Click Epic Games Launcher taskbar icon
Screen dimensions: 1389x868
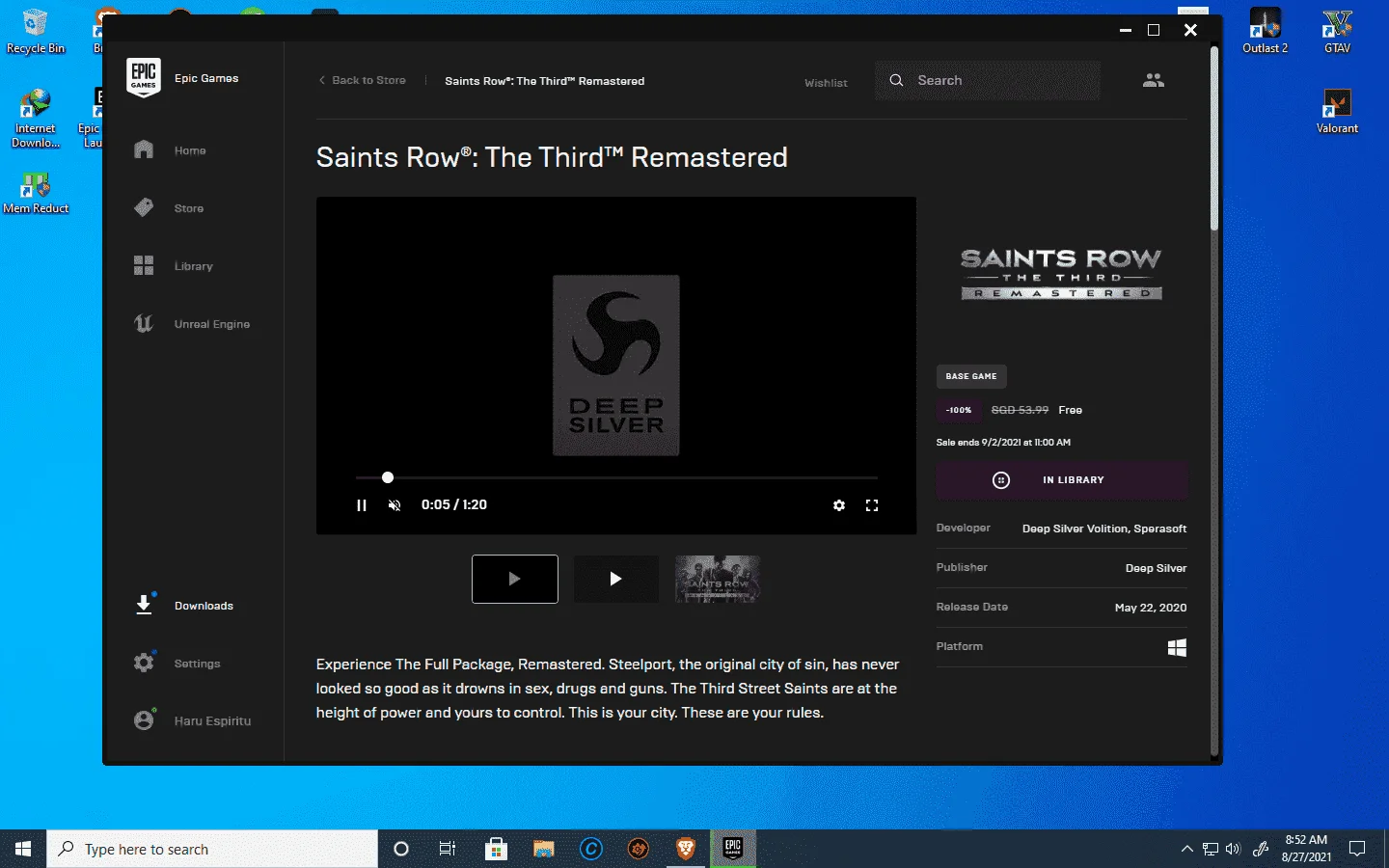pos(733,849)
